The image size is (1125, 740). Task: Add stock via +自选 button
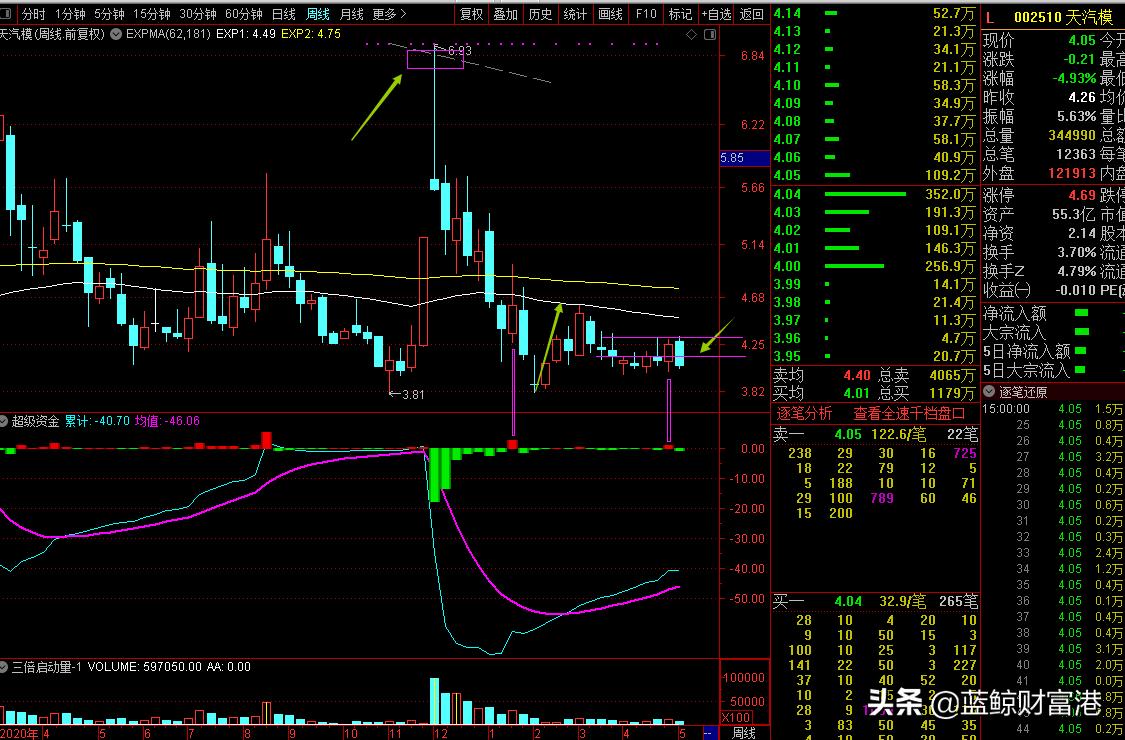point(716,14)
